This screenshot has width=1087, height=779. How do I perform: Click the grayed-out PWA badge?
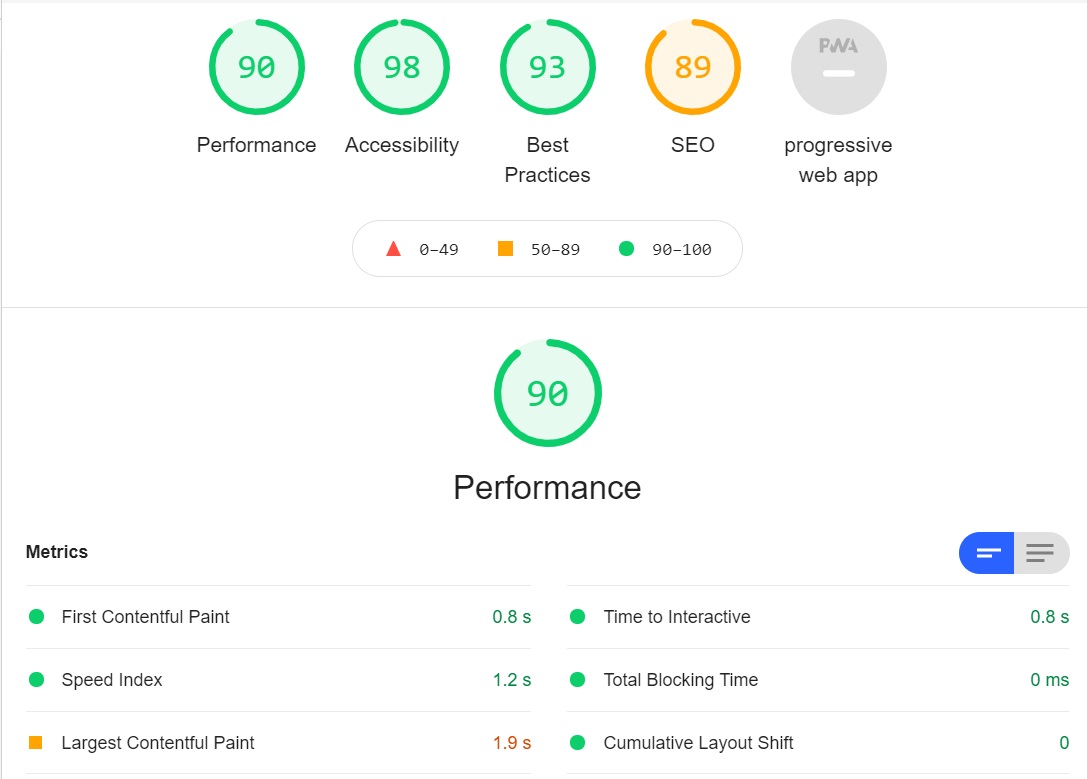pos(838,66)
